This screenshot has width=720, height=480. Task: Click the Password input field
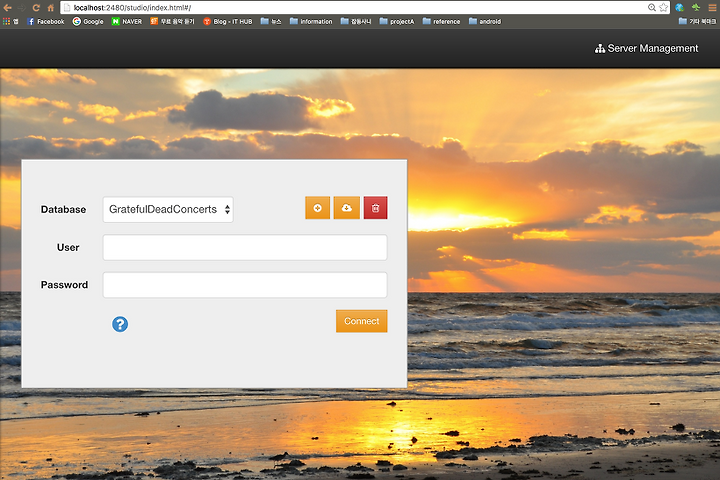click(x=245, y=285)
